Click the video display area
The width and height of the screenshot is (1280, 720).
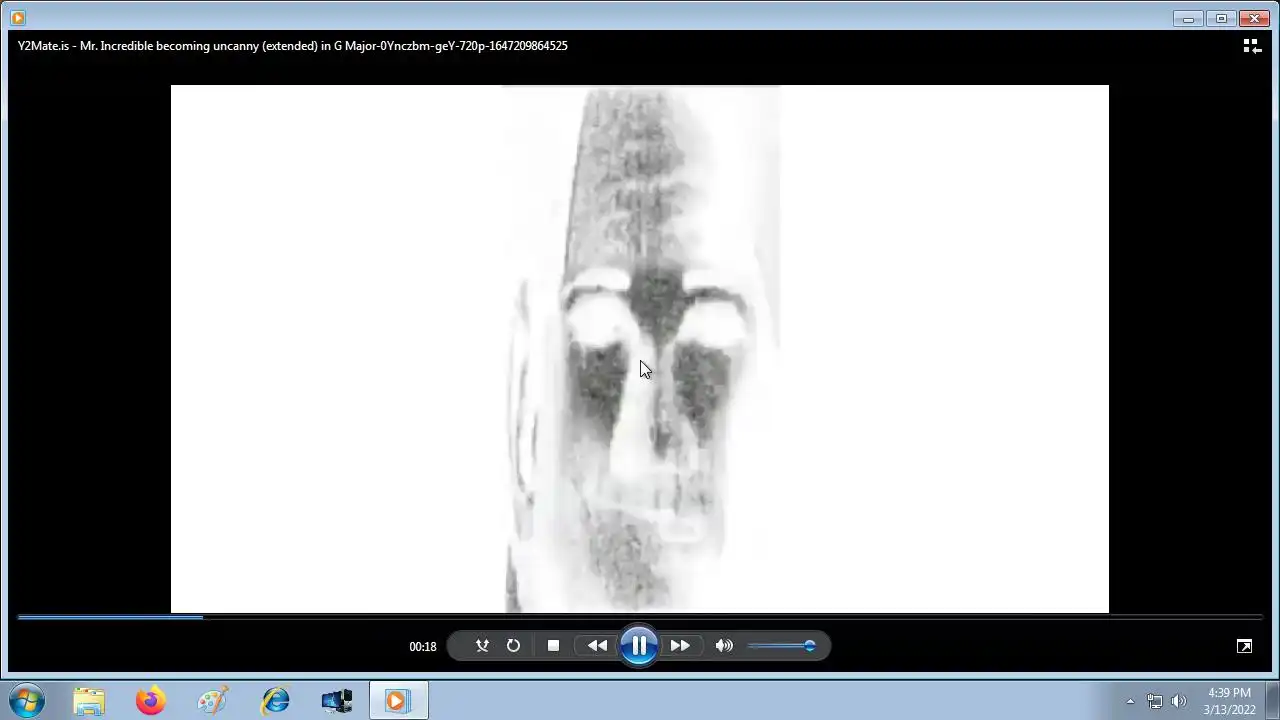pyautogui.click(x=640, y=349)
